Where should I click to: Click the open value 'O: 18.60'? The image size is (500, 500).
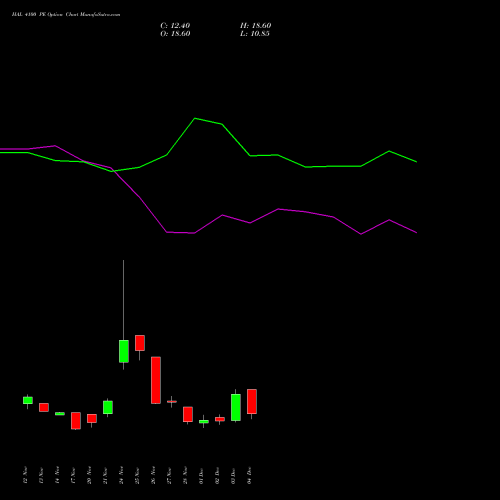[175, 34]
